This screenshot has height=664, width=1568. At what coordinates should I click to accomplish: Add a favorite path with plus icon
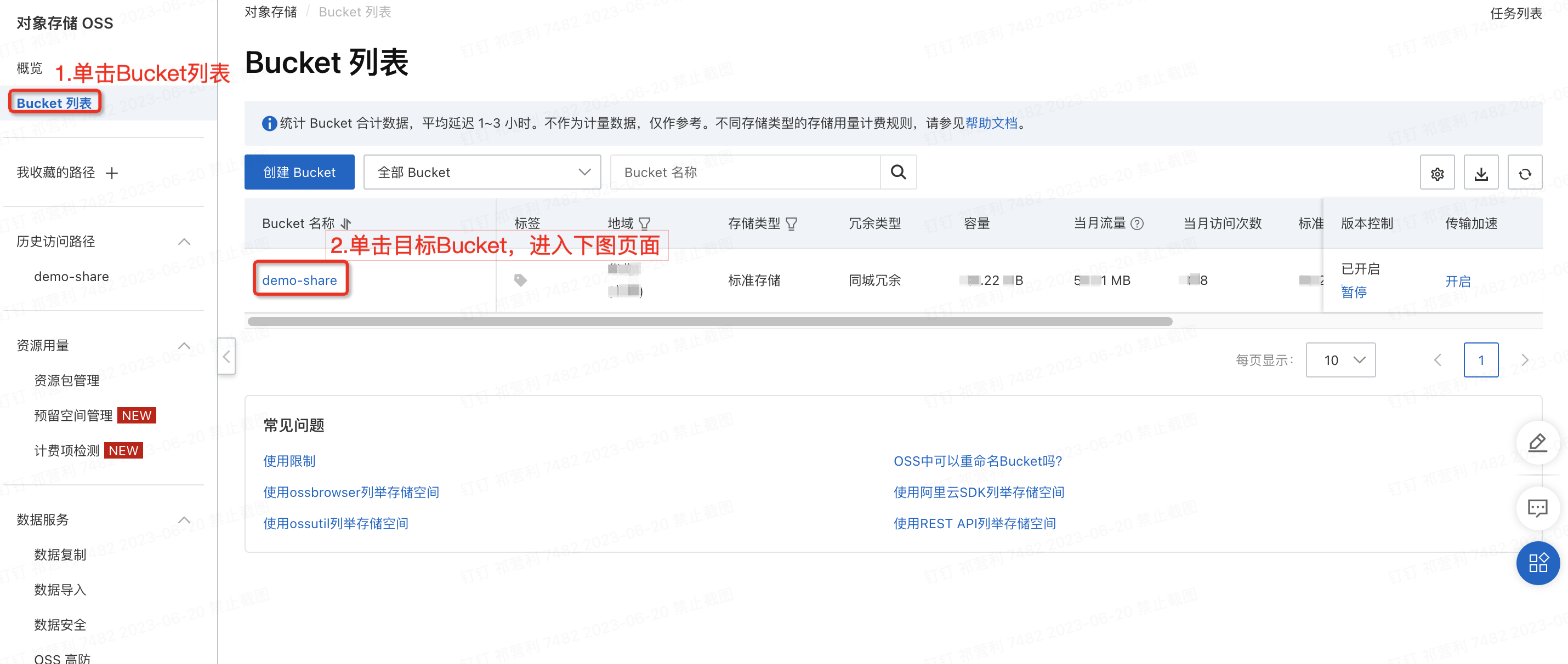point(111,173)
